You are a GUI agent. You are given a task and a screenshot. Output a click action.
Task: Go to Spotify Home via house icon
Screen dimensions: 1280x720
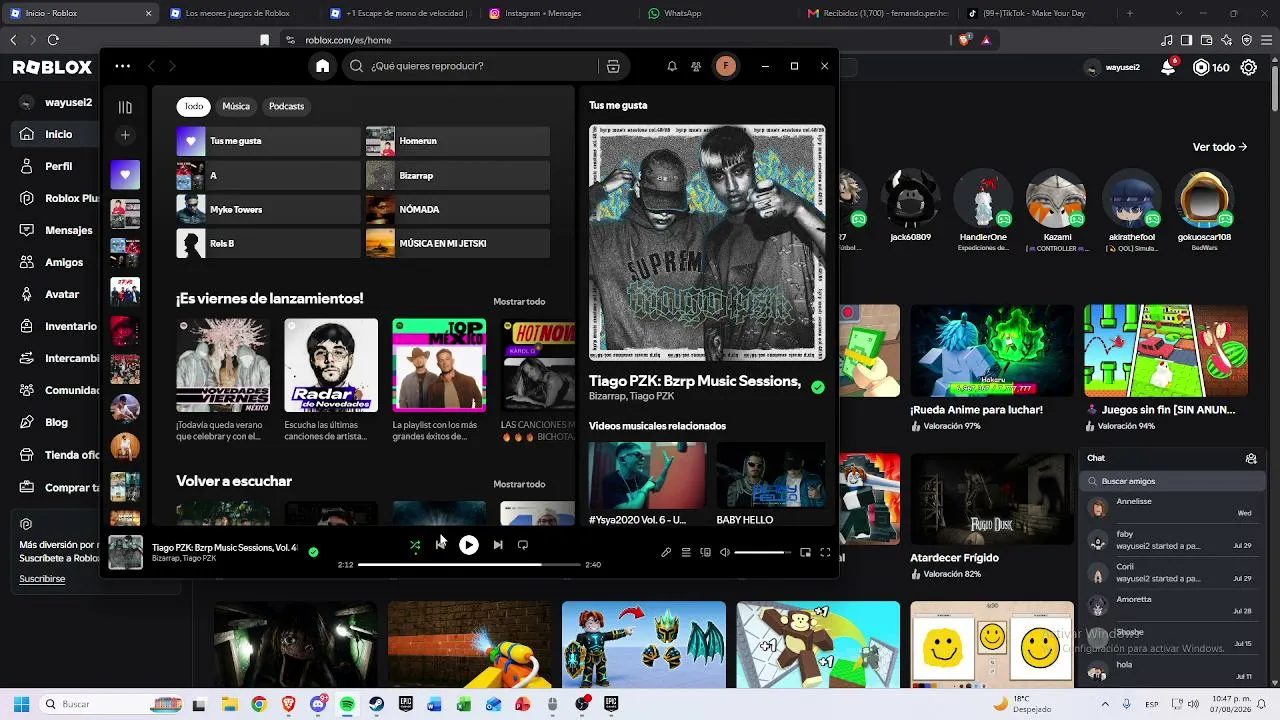[322, 66]
